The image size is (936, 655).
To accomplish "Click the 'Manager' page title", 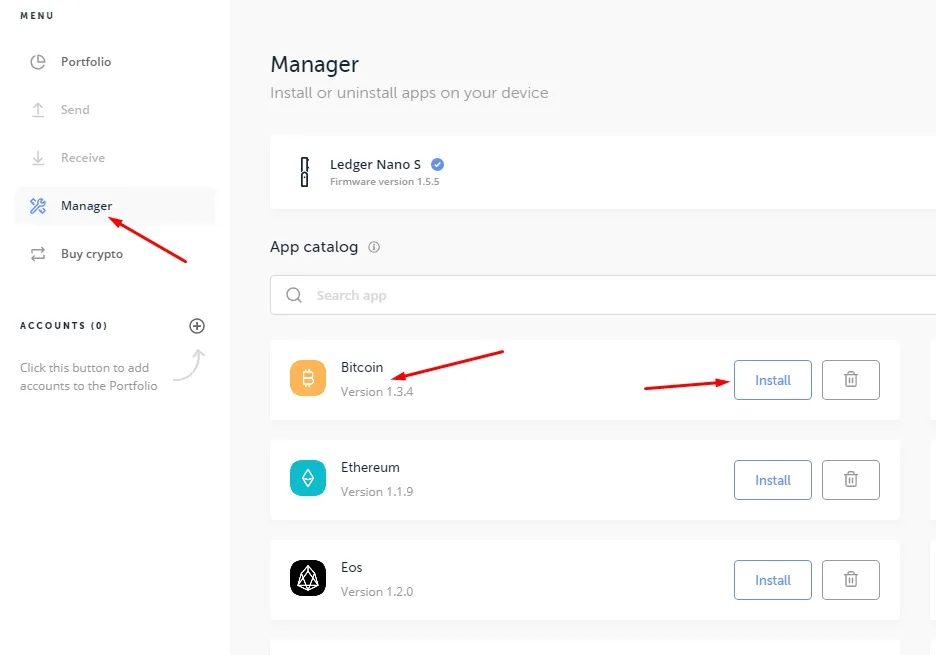I will [x=315, y=64].
